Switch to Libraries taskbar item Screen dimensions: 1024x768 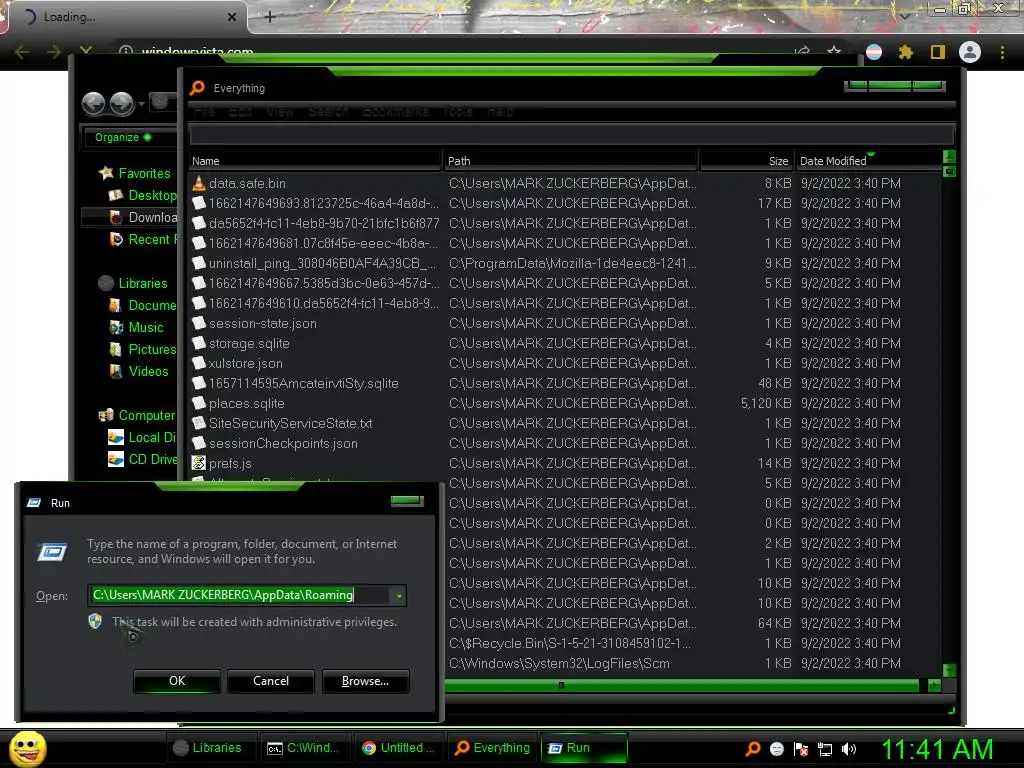212,748
